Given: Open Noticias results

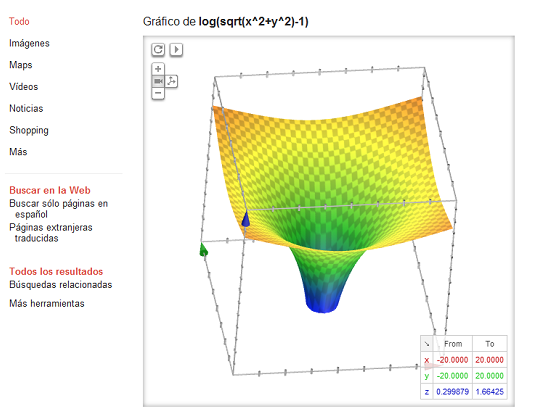Looking at the screenshot, I should pos(26,109).
